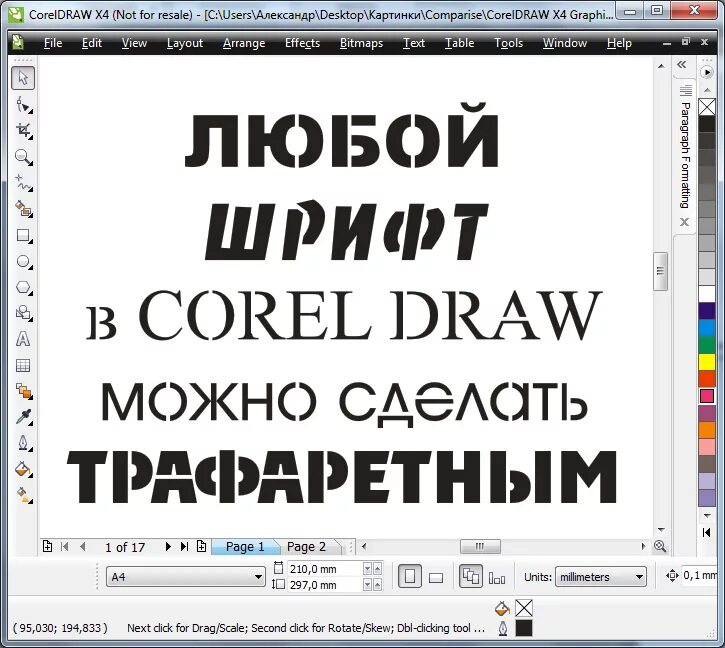Image resolution: width=725 pixels, height=648 pixels.
Task: Pick the yellow color swatch
Action: point(707,362)
